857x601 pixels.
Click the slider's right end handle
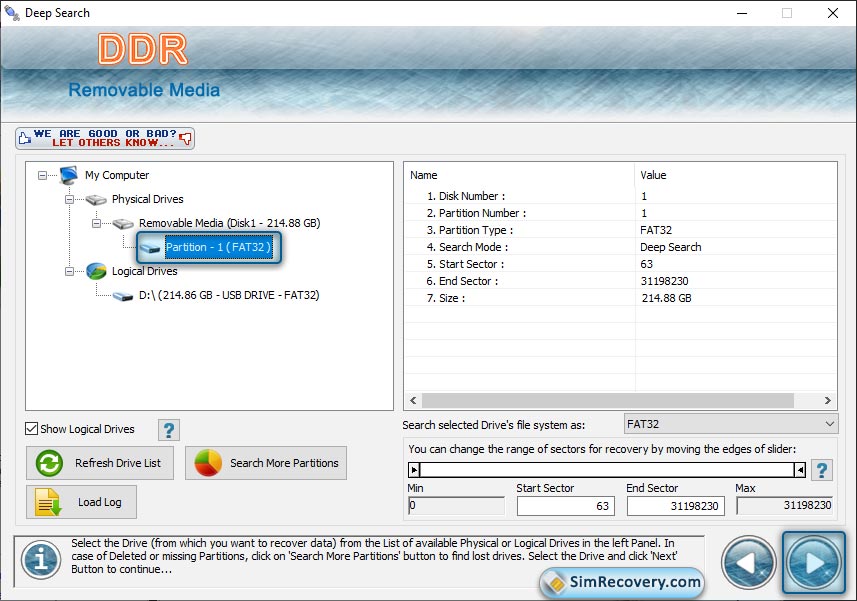(800, 470)
